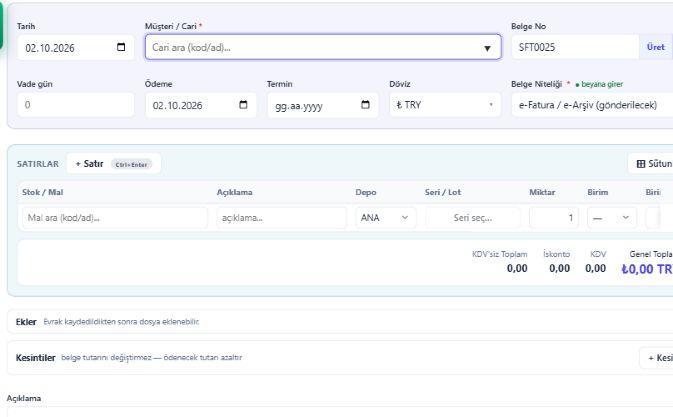The width and height of the screenshot is (673, 417).
Task: Click the İskonto total value
Action: pyautogui.click(x=560, y=269)
